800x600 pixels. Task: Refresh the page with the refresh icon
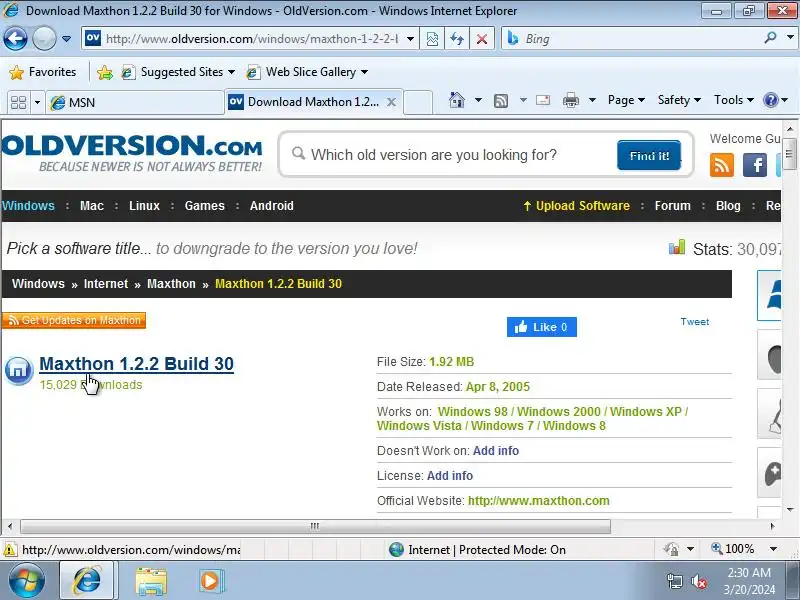[x=457, y=39]
